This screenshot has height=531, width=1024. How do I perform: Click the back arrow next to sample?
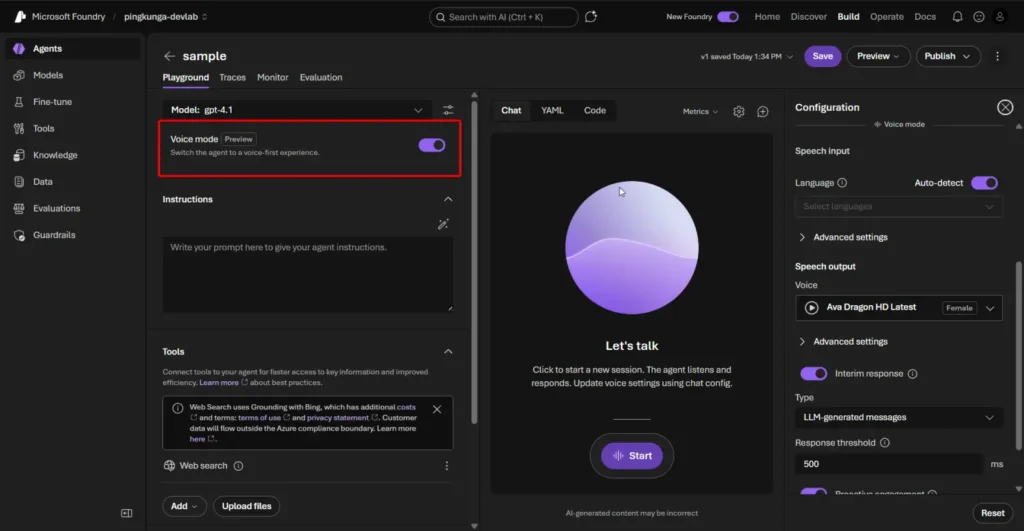click(x=169, y=57)
